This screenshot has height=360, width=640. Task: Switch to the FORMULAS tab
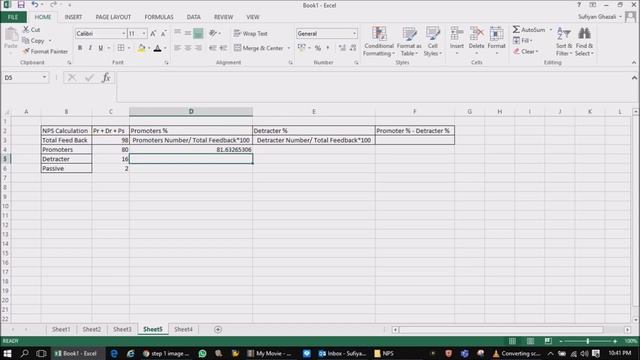[x=159, y=17]
